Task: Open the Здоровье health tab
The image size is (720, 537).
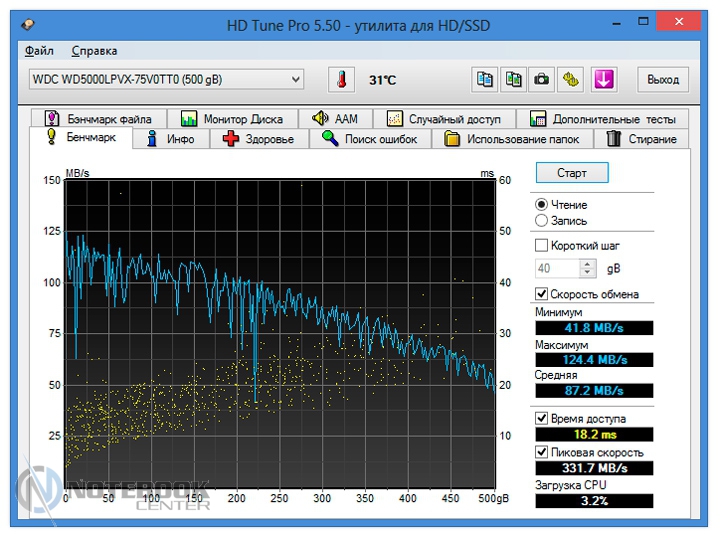Action: tap(259, 139)
